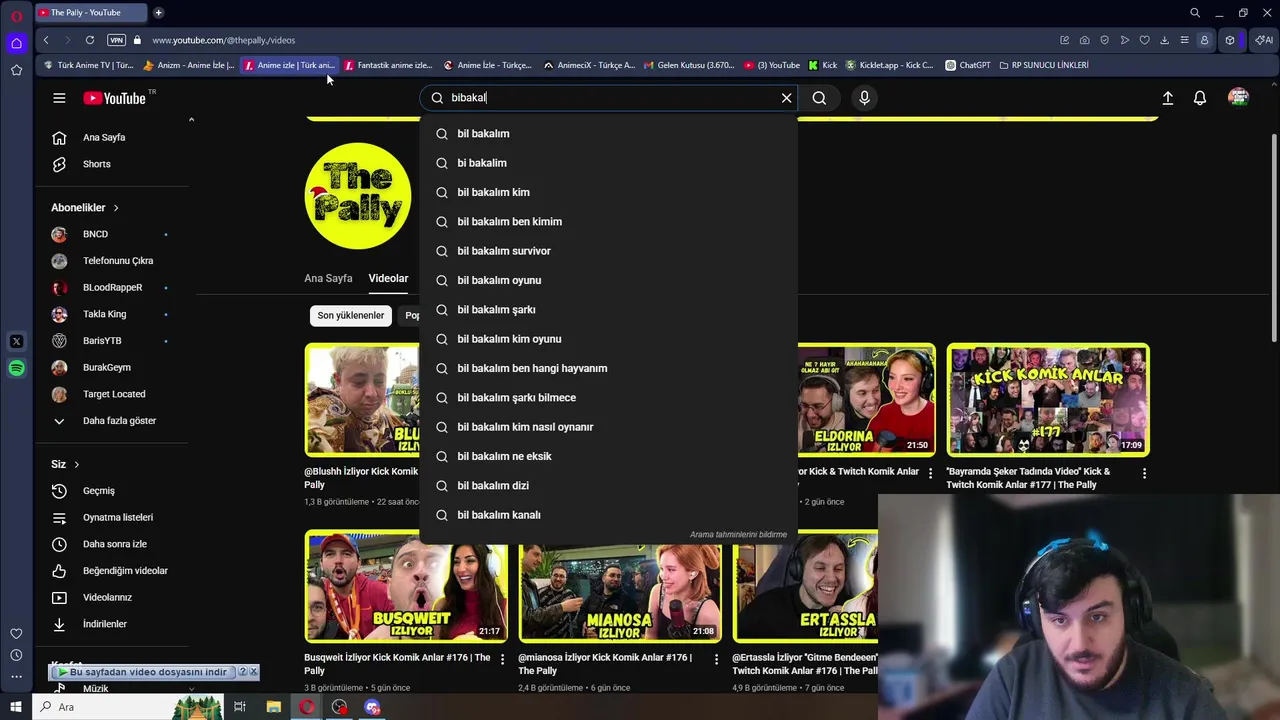Open the notifications bell
Screen dimensions: 1280x720
(x=1200, y=98)
